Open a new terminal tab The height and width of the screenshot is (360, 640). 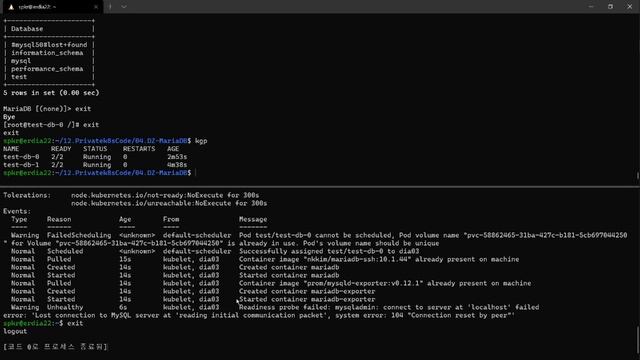pos(110,7)
